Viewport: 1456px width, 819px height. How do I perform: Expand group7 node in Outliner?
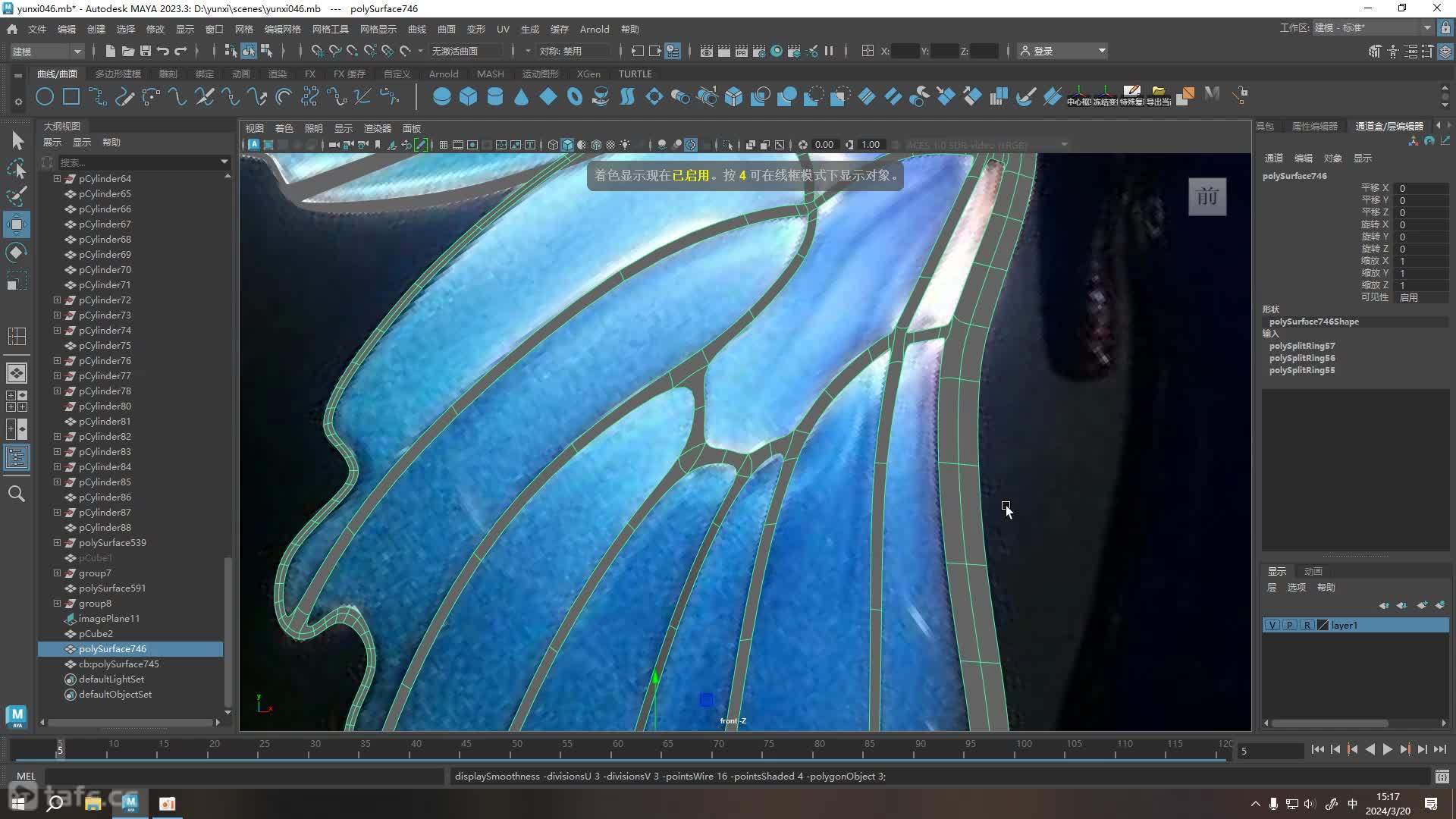57,573
